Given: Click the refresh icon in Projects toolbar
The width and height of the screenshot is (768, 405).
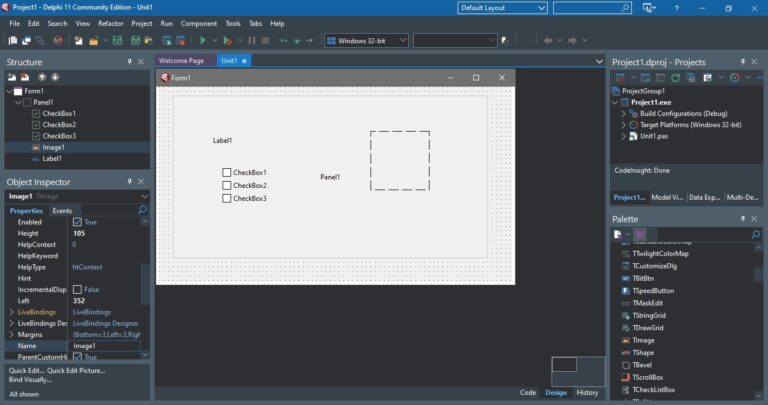Looking at the screenshot, I should coord(676,77).
